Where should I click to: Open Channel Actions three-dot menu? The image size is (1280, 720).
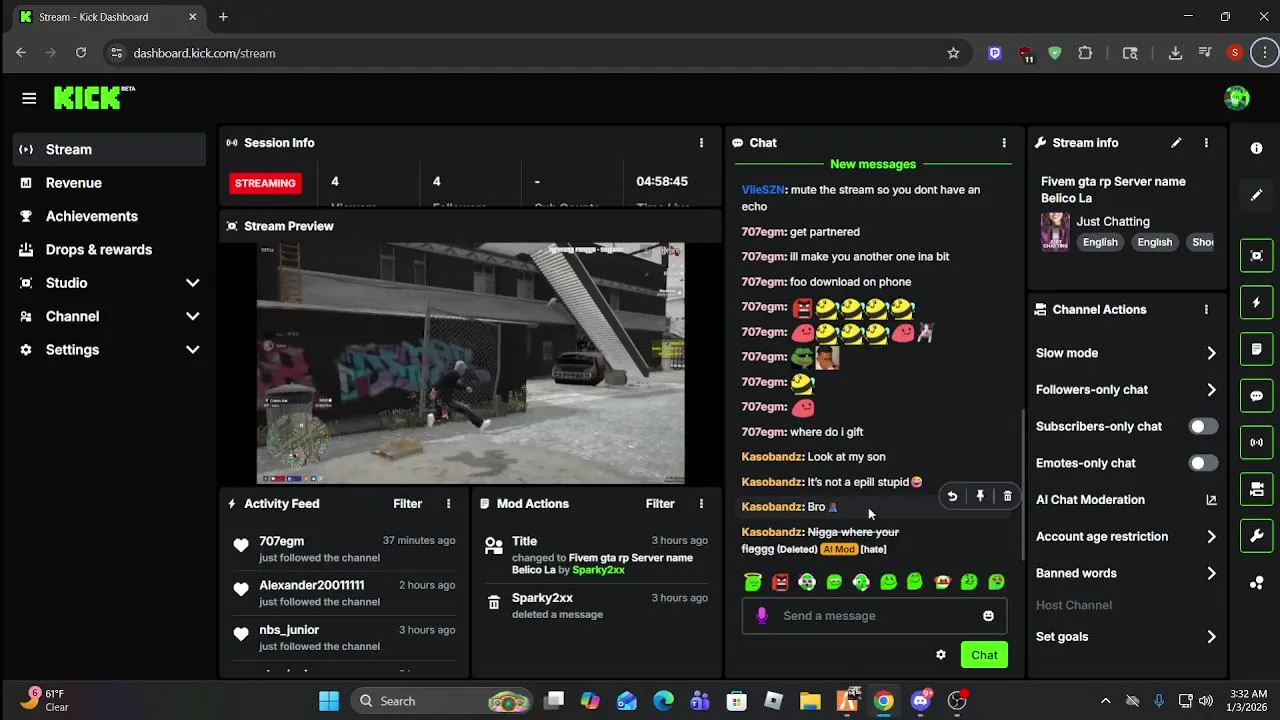tap(1206, 310)
